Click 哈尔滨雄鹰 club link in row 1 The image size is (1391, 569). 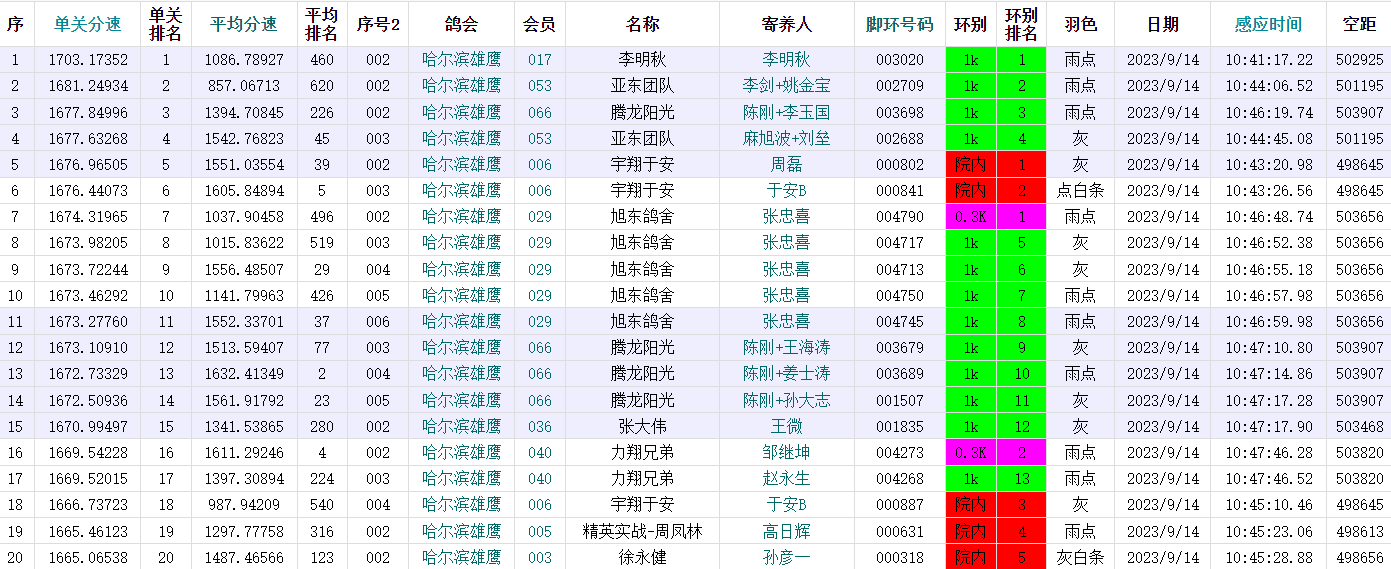tap(461, 60)
